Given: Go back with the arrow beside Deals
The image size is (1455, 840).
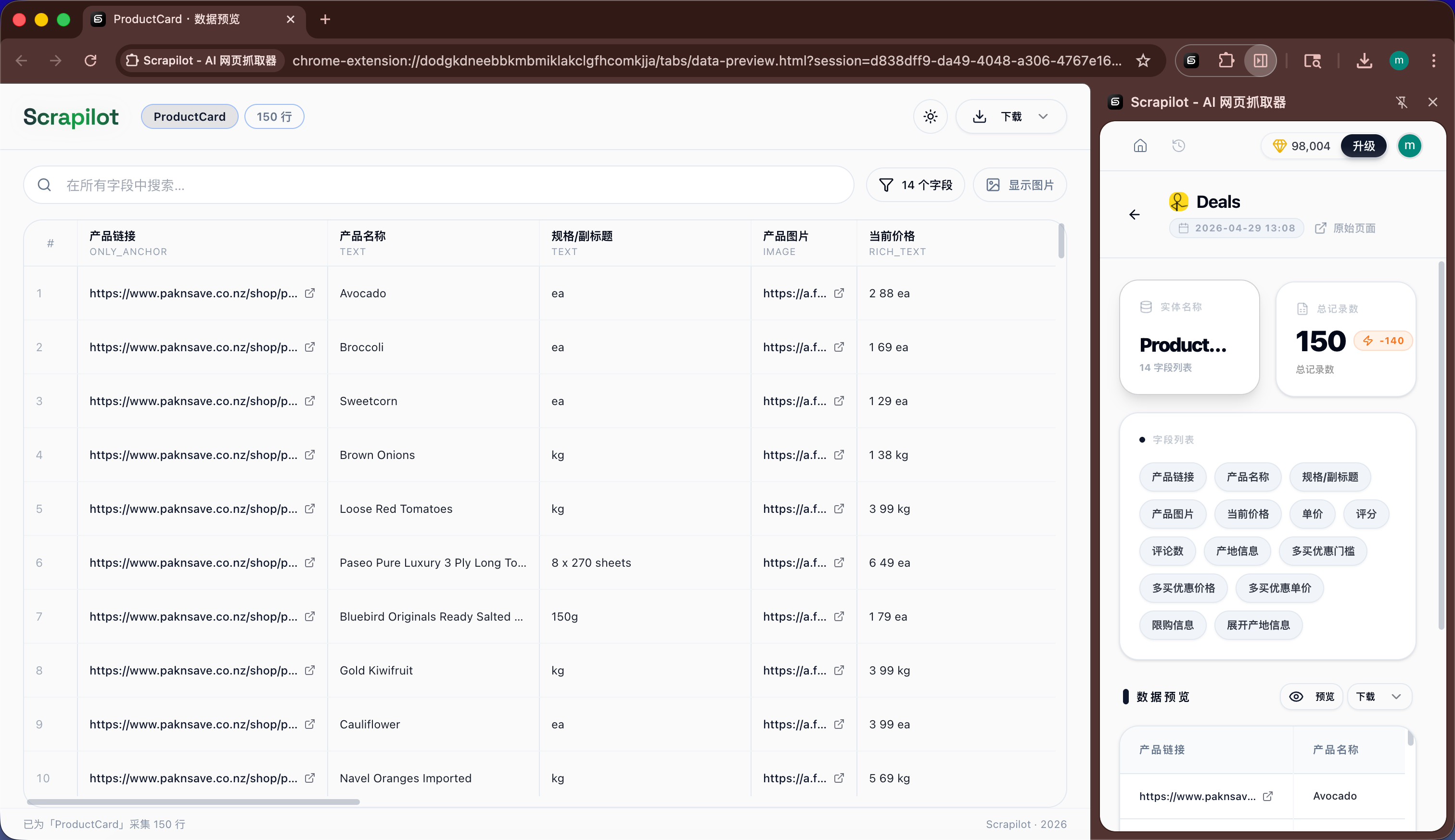Looking at the screenshot, I should point(1134,215).
